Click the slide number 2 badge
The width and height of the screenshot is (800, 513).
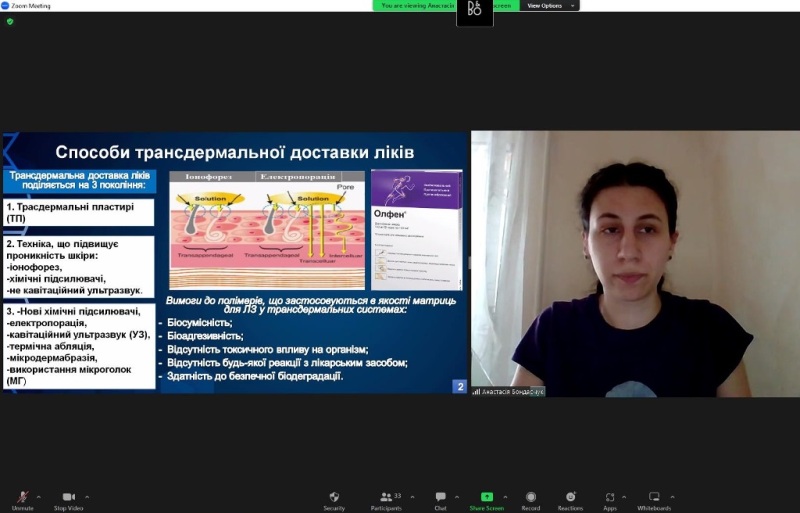pos(460,387)
